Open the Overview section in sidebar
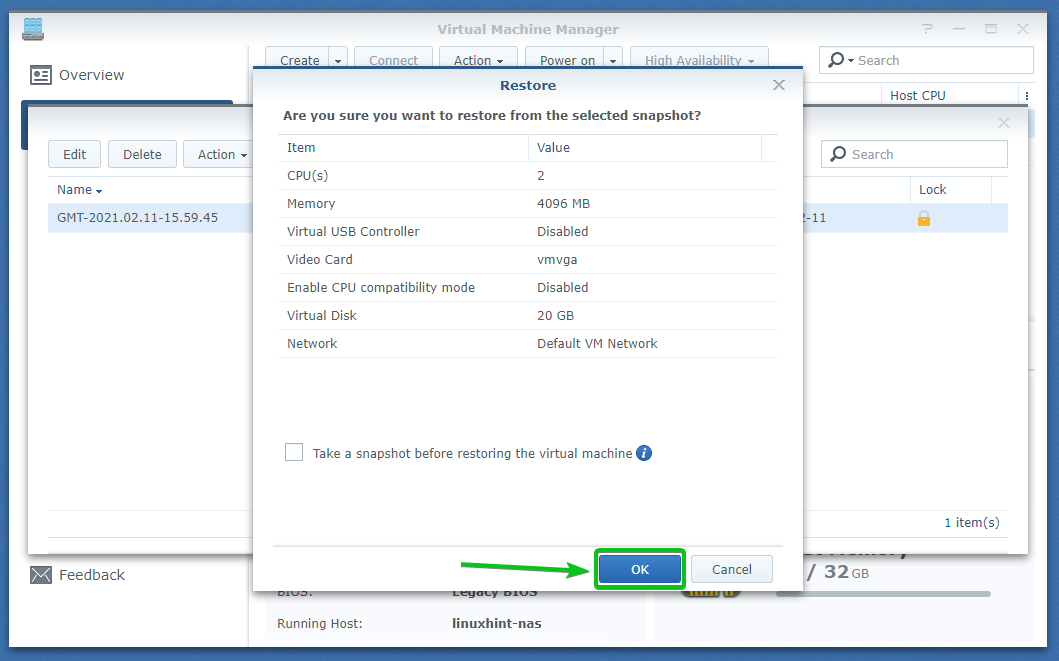 [x=91, y=75]
